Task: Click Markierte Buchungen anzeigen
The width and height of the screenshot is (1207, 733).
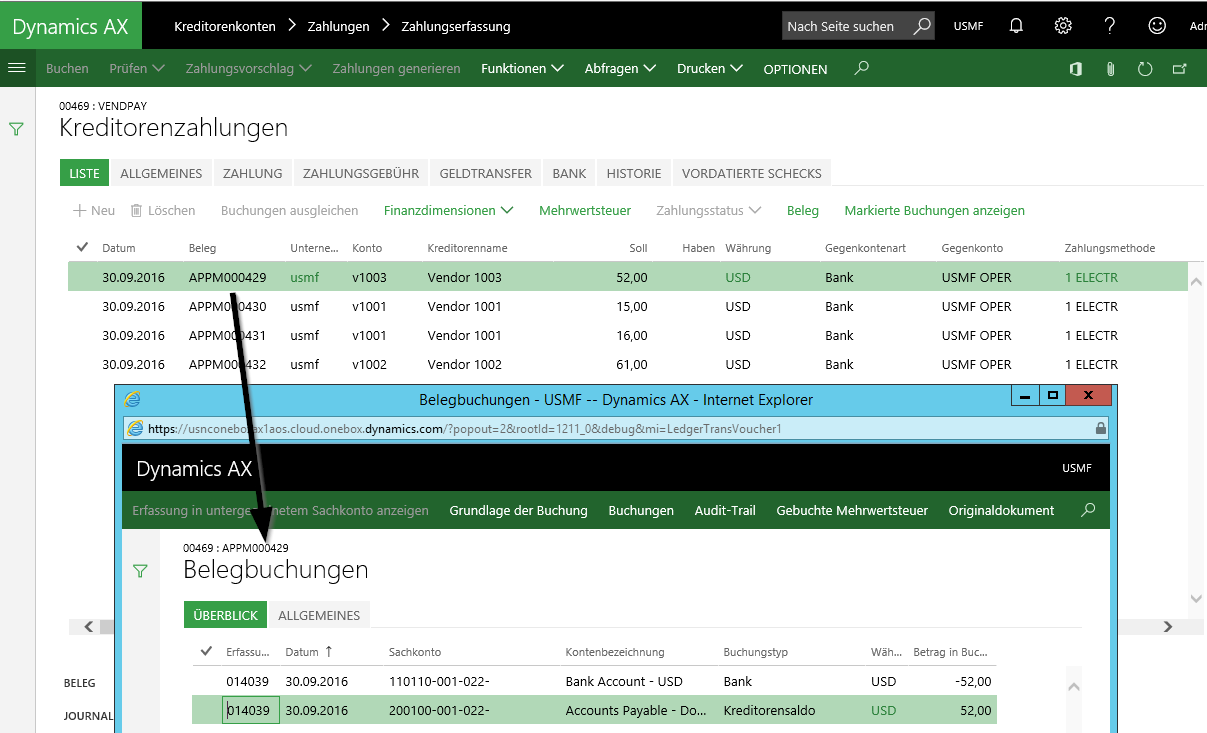Action: [x=934, y=211]
